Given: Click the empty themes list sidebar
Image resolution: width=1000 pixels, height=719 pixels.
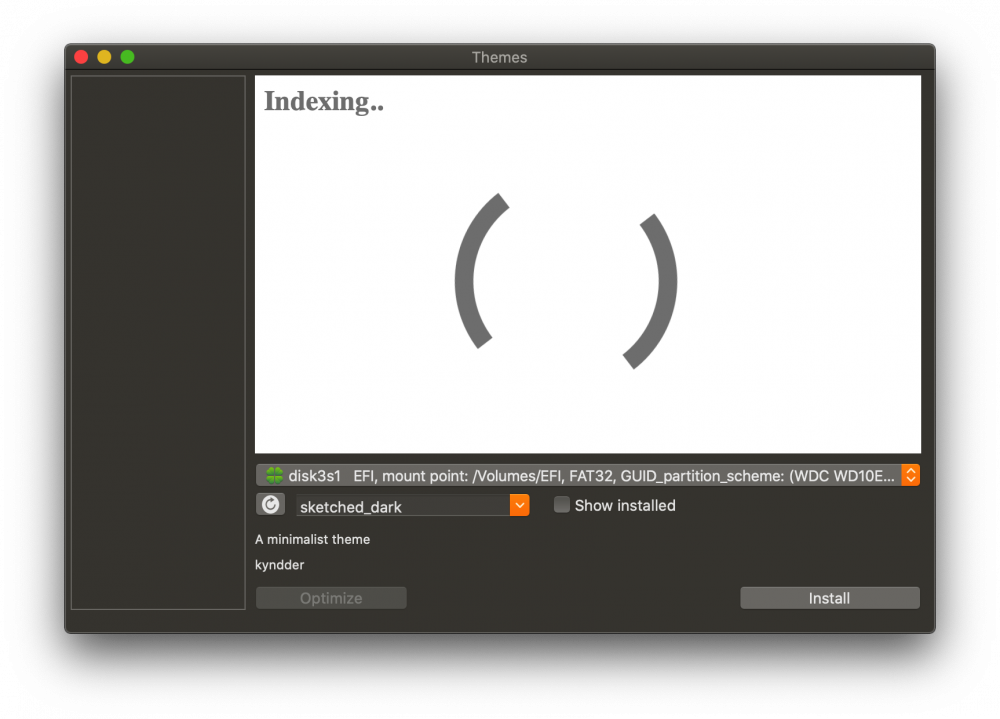Looking at the screenshot, I should (158, 343).
